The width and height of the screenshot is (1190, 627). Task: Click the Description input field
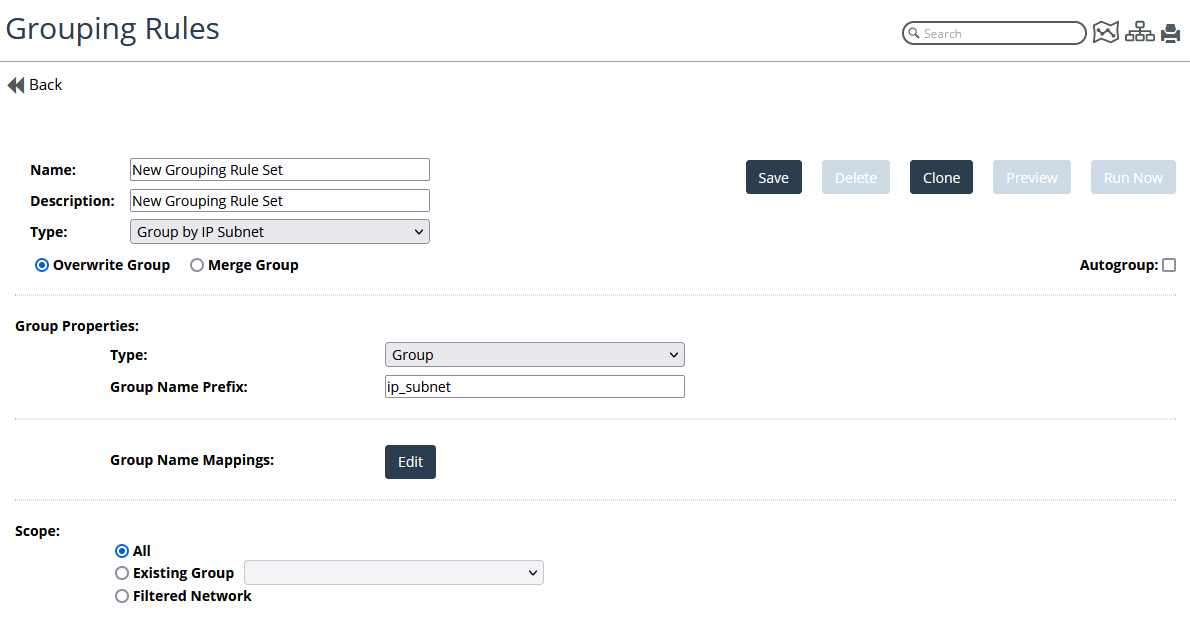coord(280,201)
